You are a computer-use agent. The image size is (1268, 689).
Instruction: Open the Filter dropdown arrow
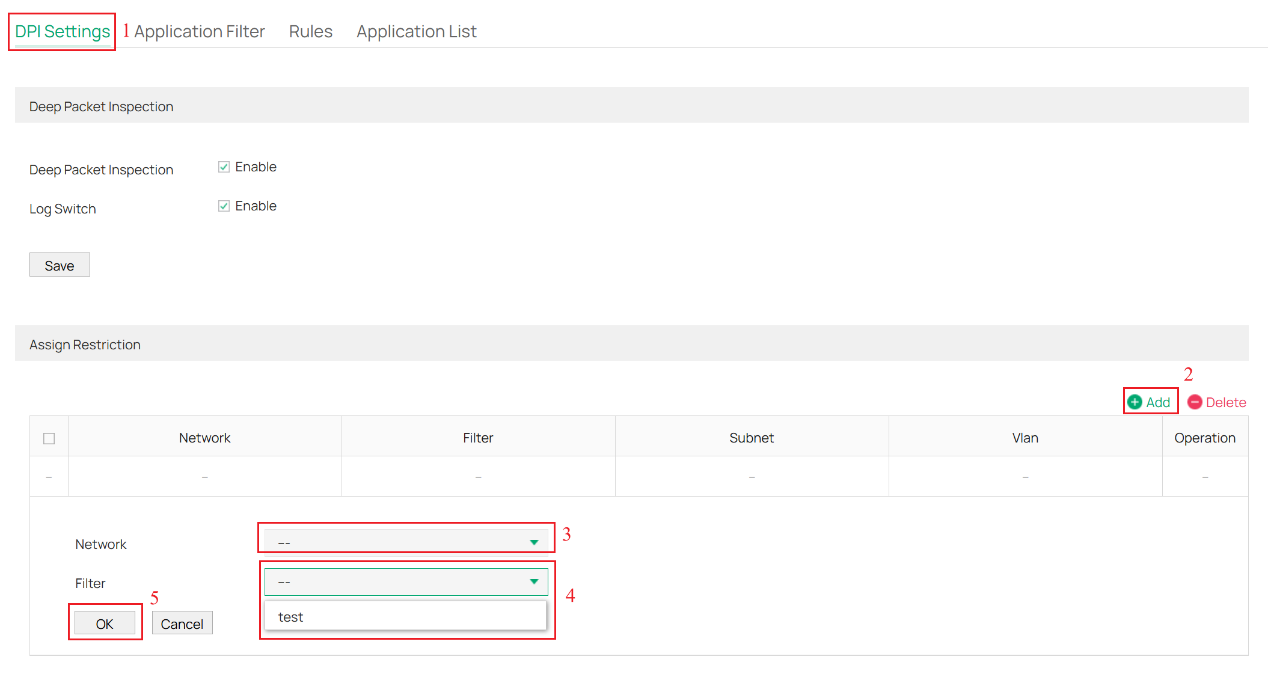(x=532, y=581)
